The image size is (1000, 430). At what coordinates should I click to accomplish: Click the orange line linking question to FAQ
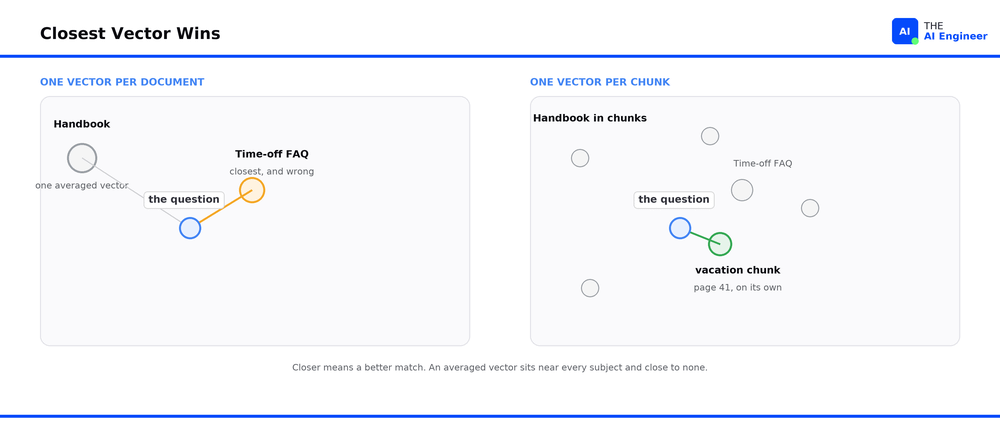coord(221,209)
